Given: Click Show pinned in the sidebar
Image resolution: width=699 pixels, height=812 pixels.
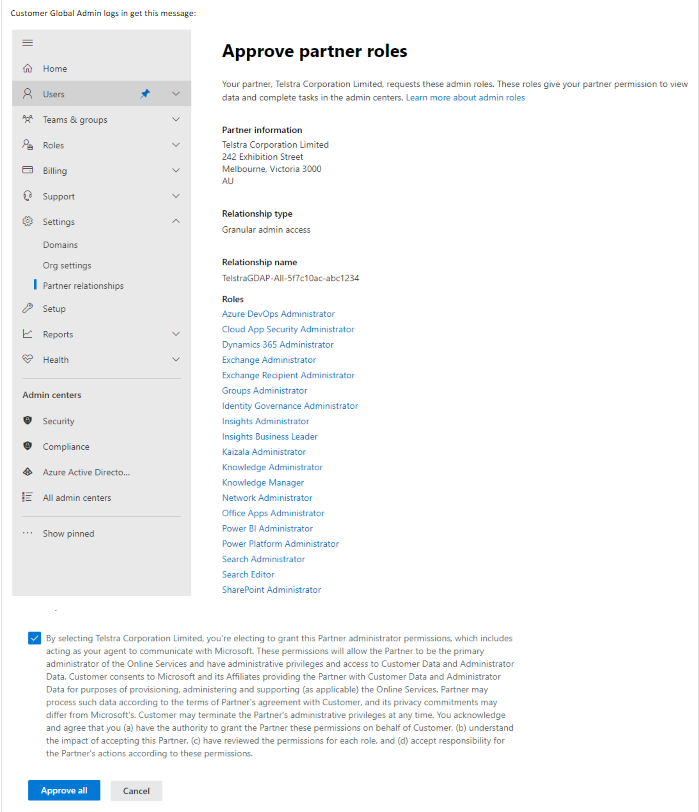Looking at the screenshot, I should (68, 534).
